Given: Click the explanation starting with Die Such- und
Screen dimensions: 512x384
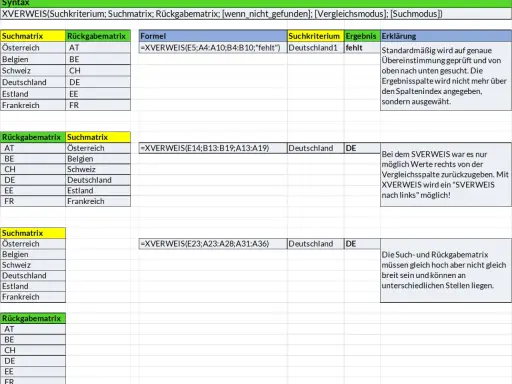Looking at the screenshot, I should pos(446,270).
